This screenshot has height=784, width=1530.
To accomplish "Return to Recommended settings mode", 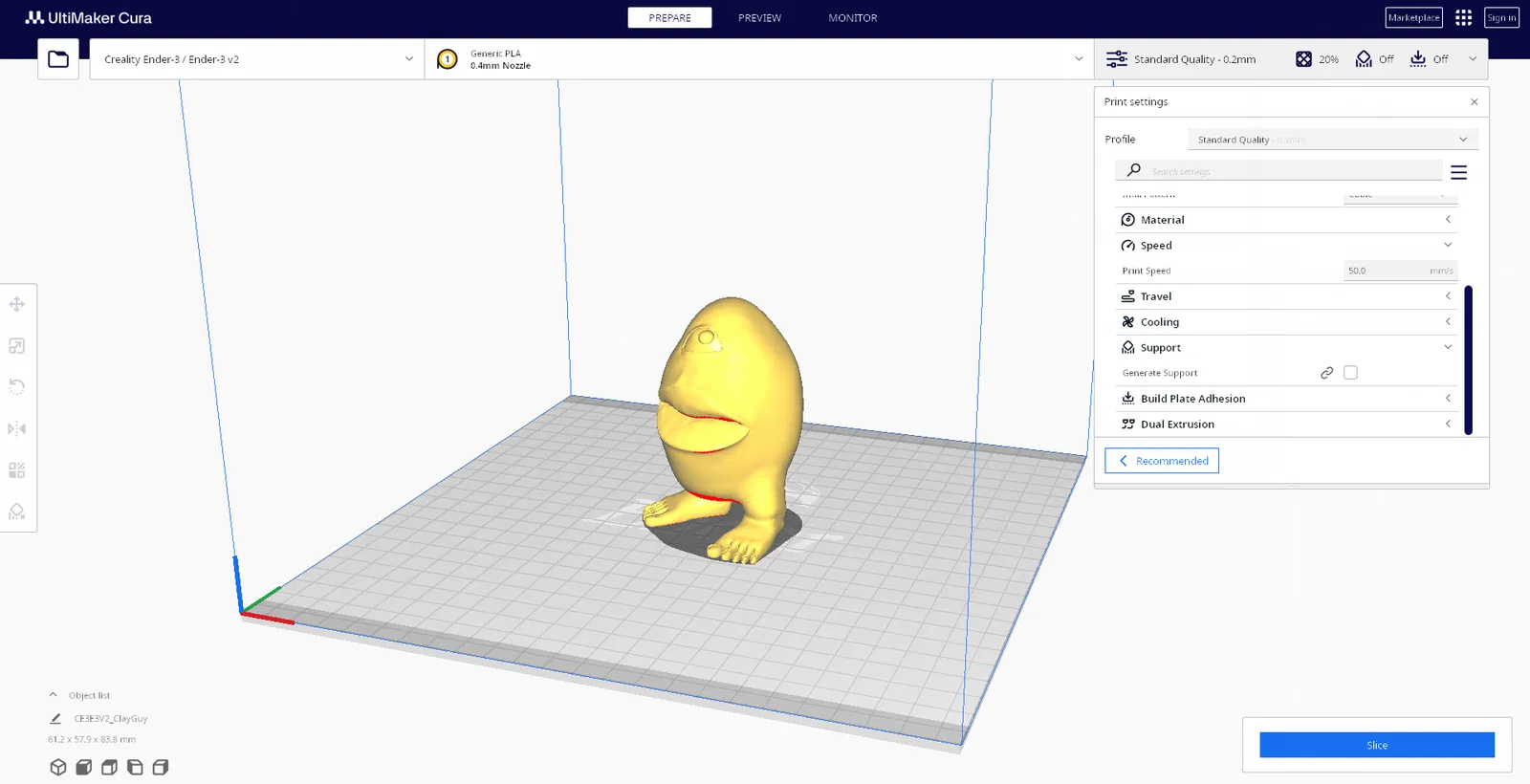I will tap(1162, 461).
